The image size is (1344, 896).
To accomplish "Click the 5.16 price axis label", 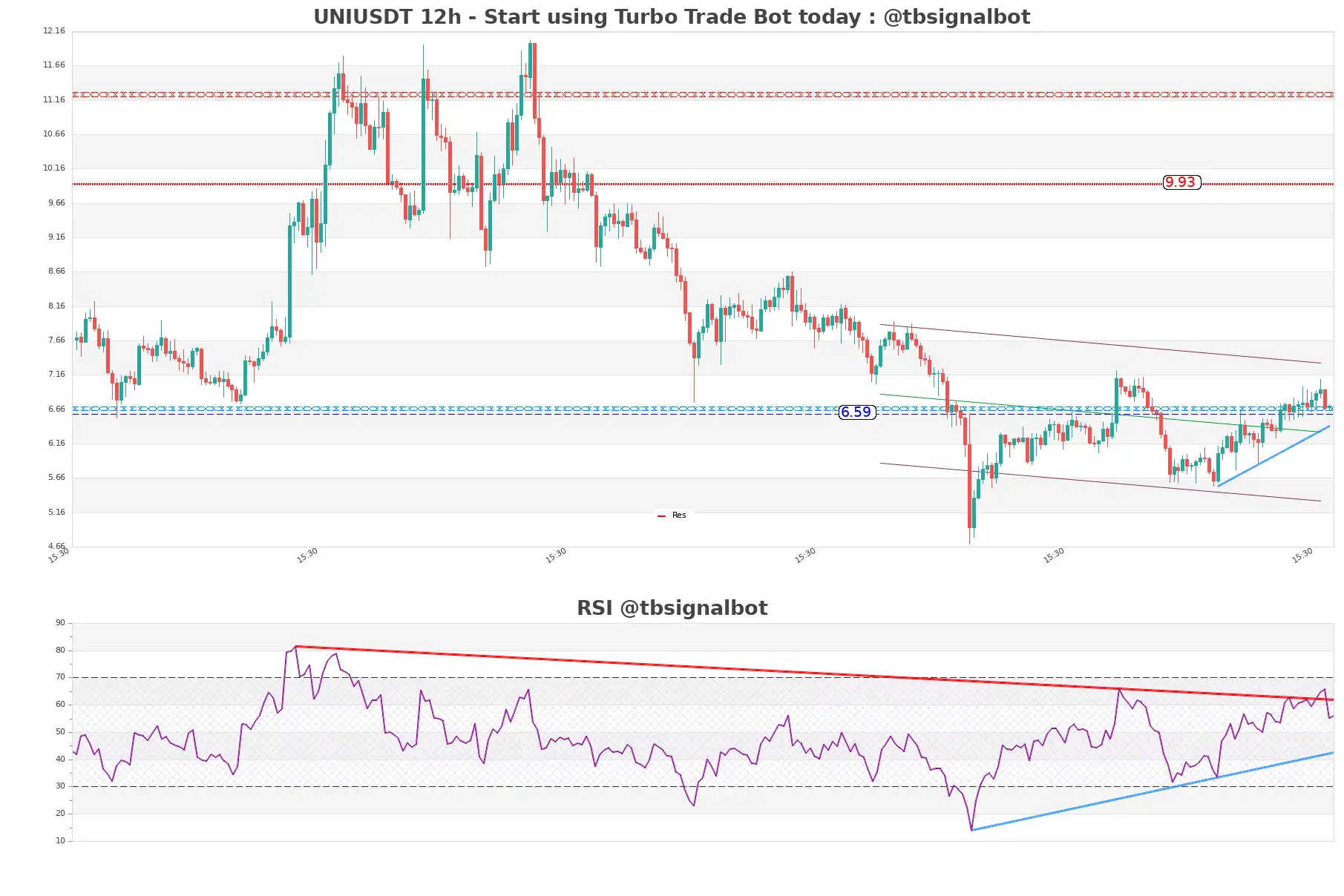I will (x=56, y=513).
